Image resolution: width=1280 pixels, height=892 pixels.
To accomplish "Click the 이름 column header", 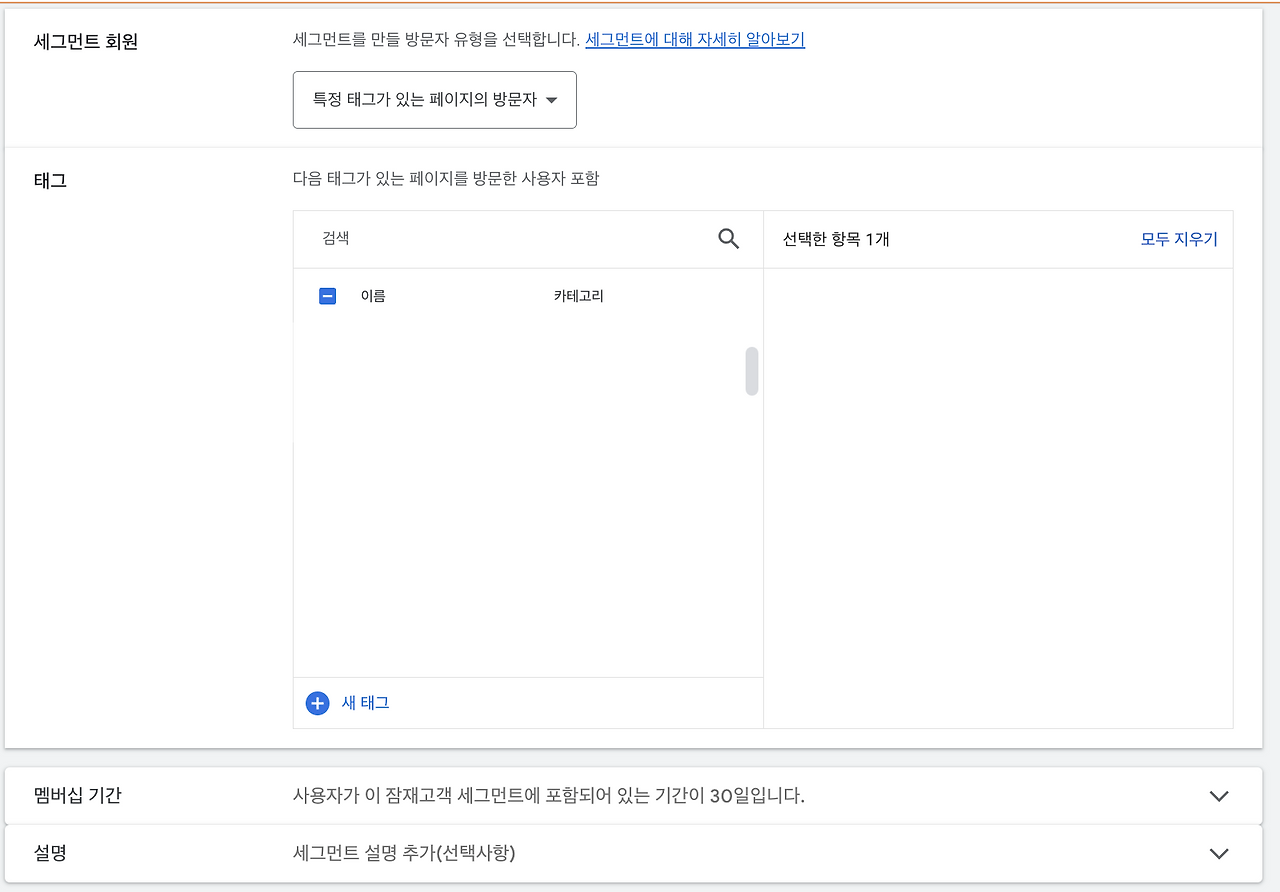I will (x=371, y=295).
